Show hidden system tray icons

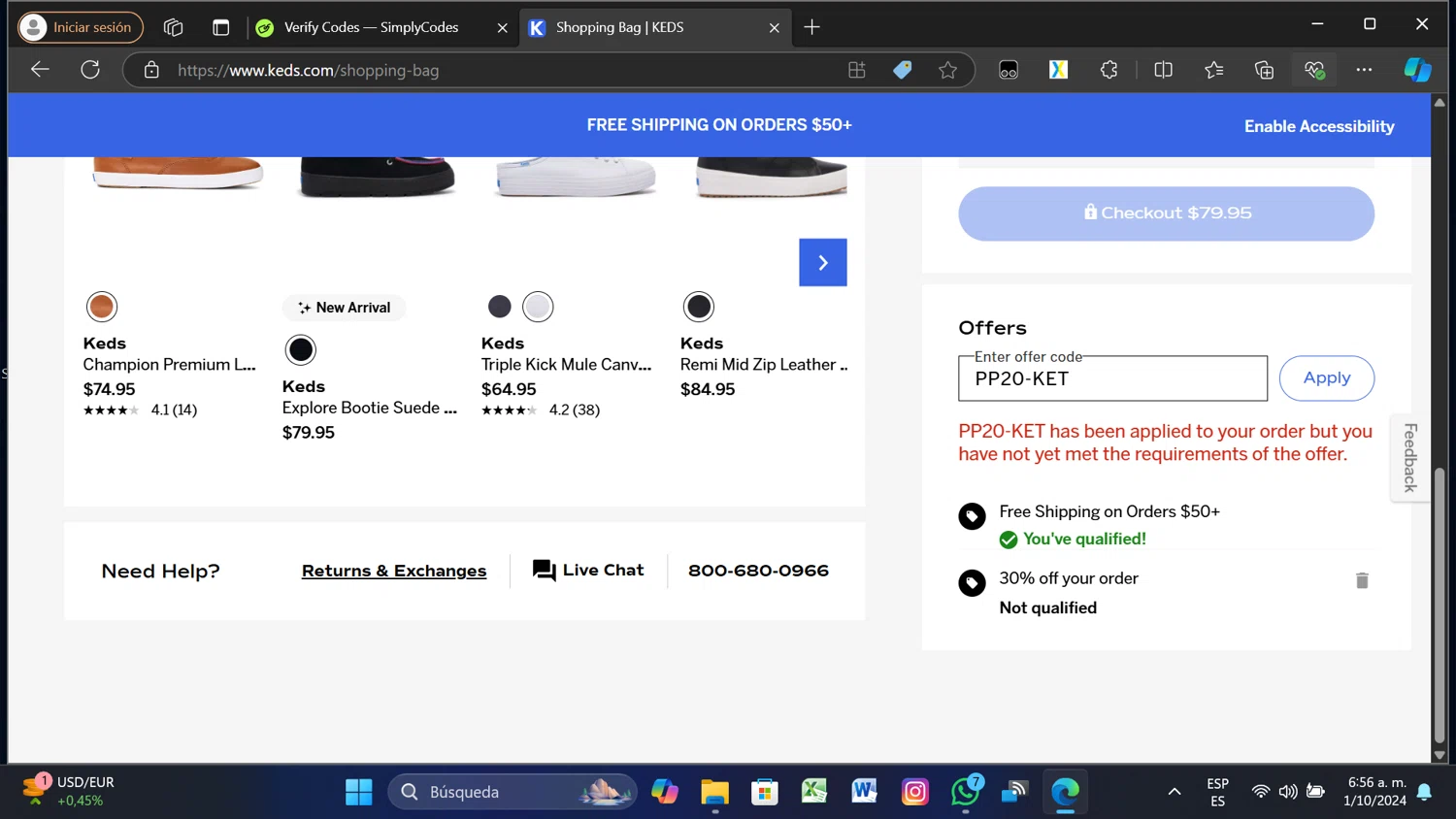pyautogui.click(x=1175, y=792)
